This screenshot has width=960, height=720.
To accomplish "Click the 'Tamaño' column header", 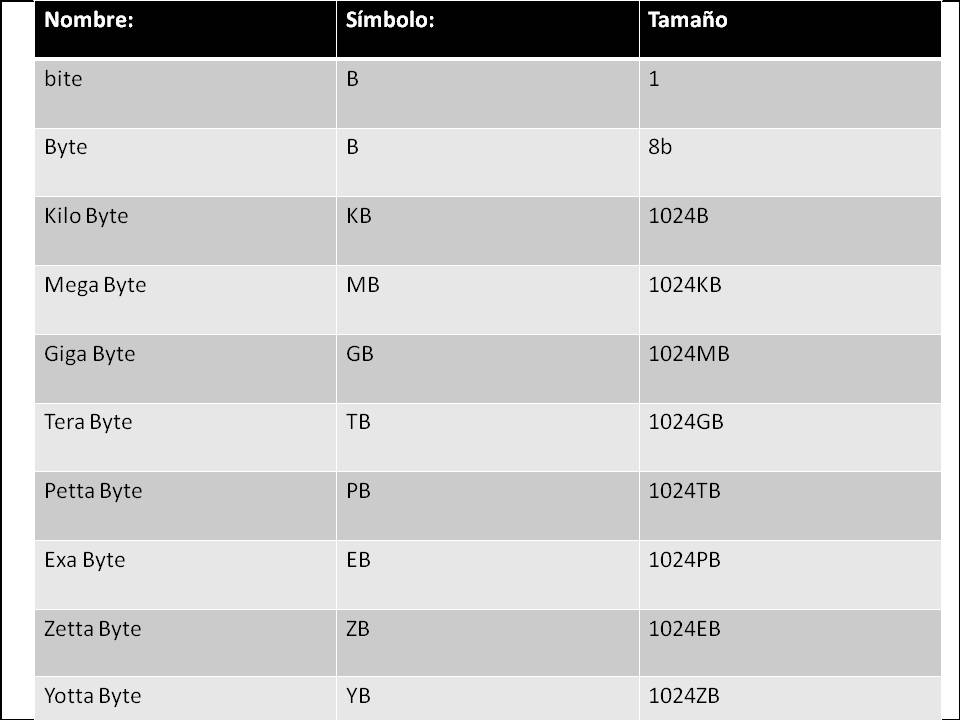I will [686, 20].
